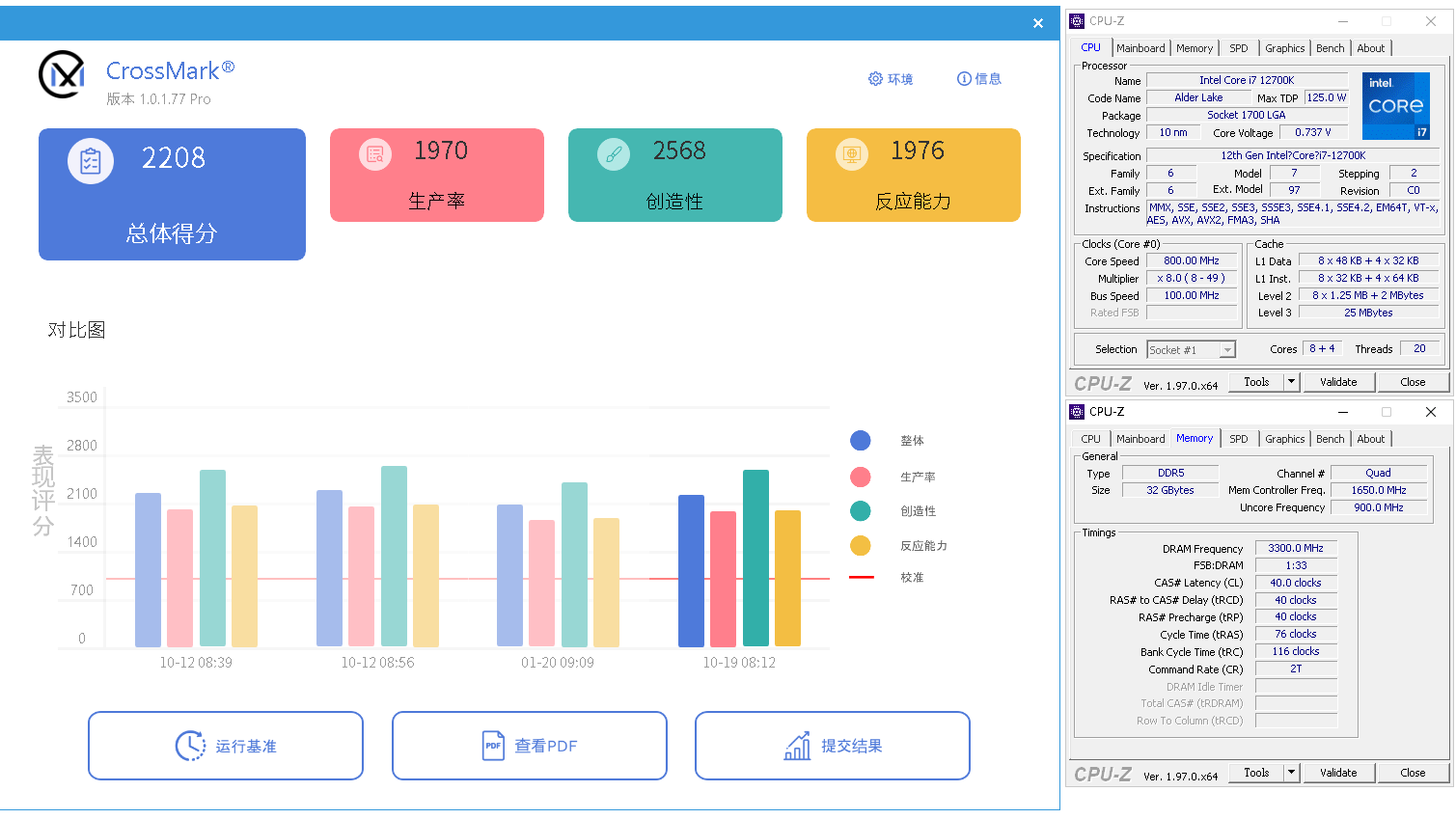This screenshot has width=1456, height=819.
Task: Select the 生产率 1970 score card
Action: (x=437, y=175)
